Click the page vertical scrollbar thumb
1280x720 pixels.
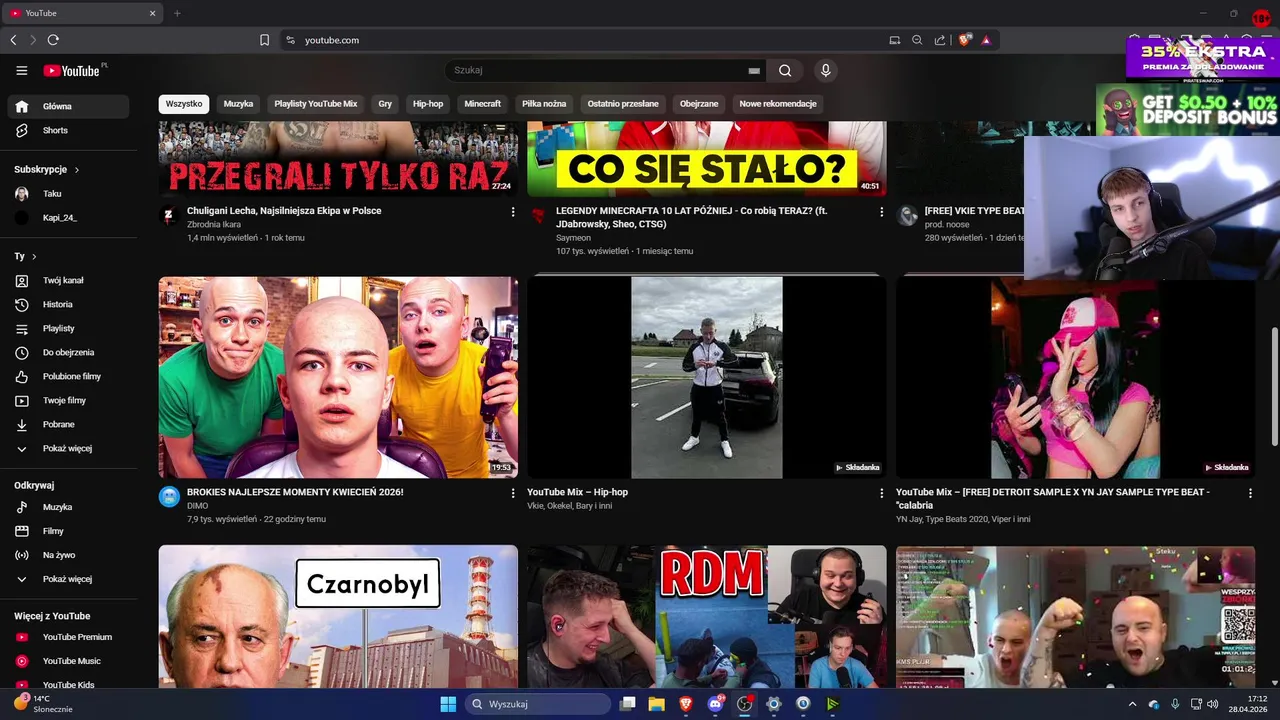[1274, 386]
